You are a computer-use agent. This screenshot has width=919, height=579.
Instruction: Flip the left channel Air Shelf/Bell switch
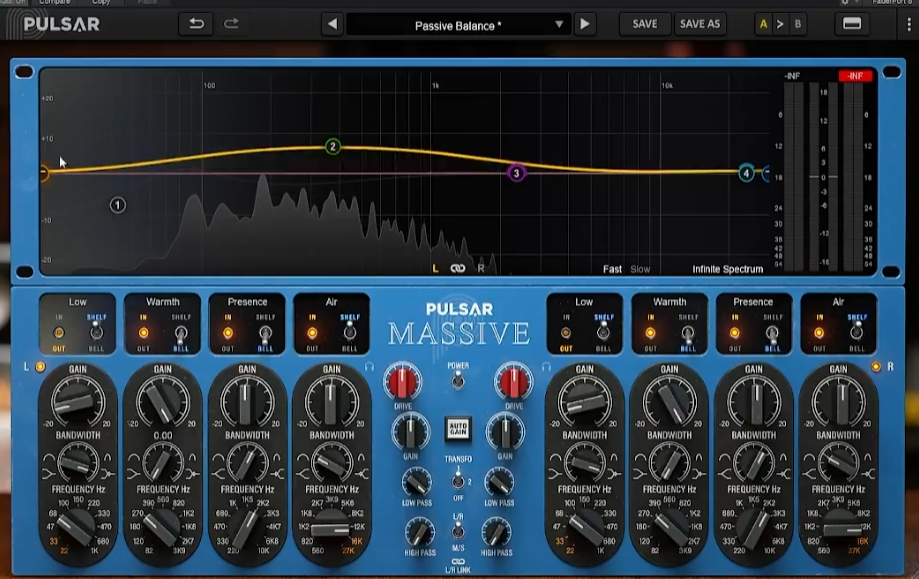[x=349, y=333]
